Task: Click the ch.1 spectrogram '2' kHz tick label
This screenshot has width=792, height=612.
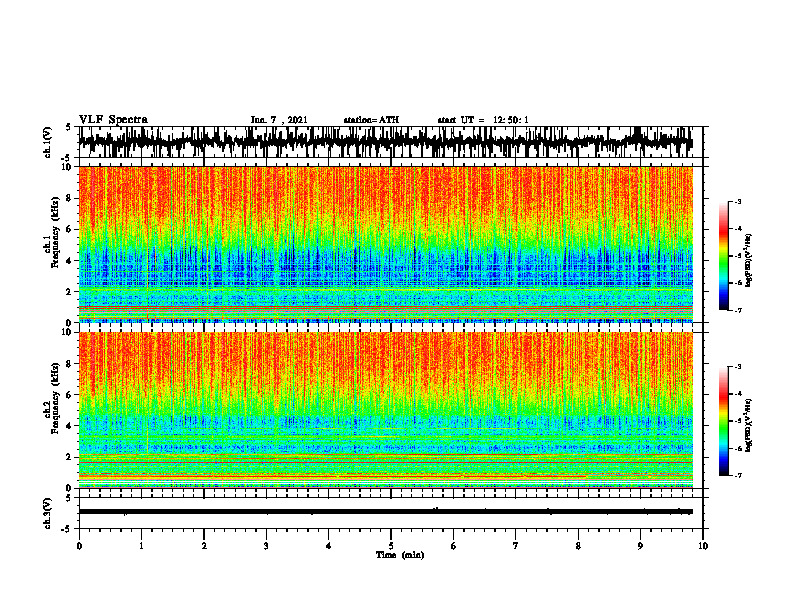Action: 70,292
